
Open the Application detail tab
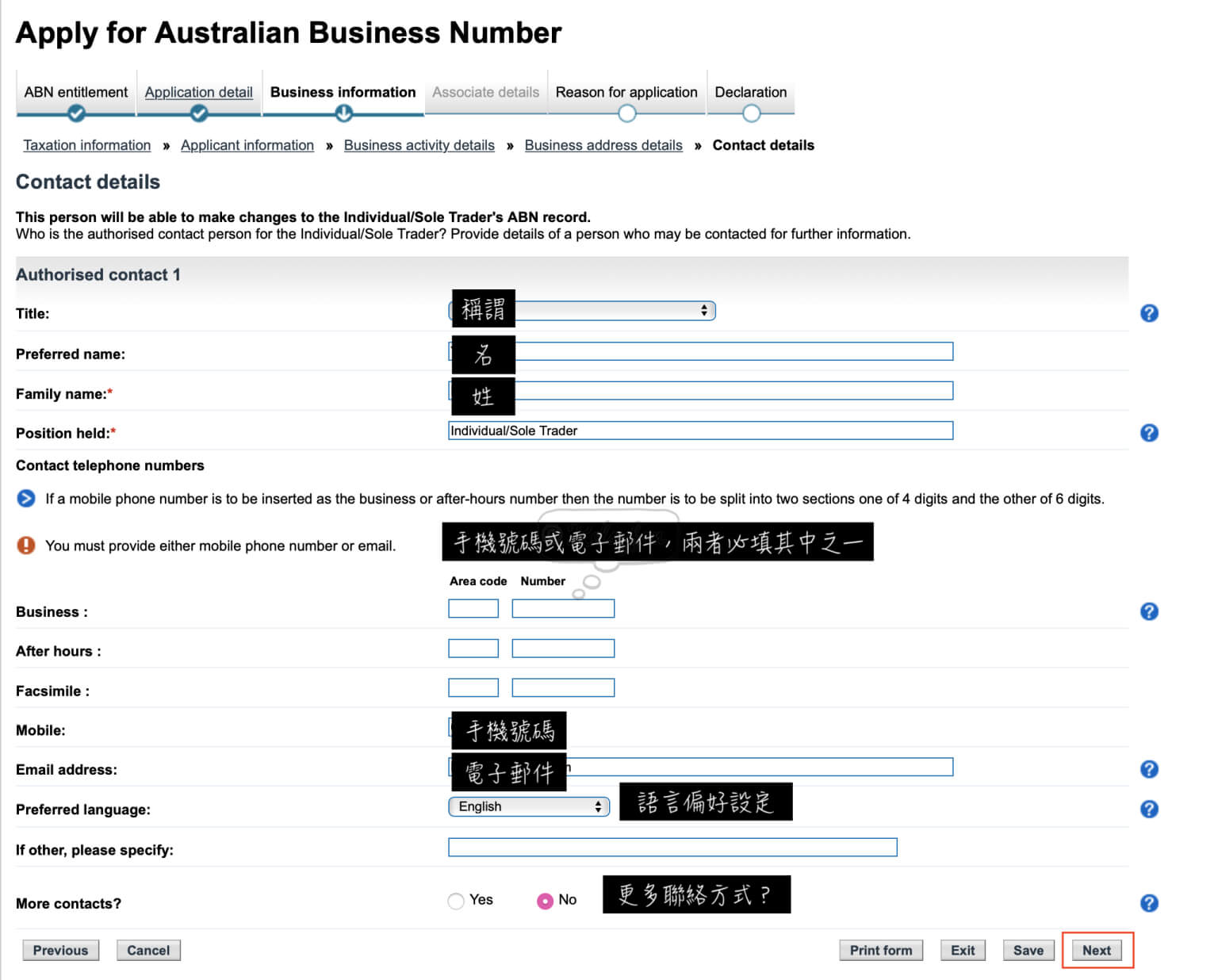(x=198, y=92)
